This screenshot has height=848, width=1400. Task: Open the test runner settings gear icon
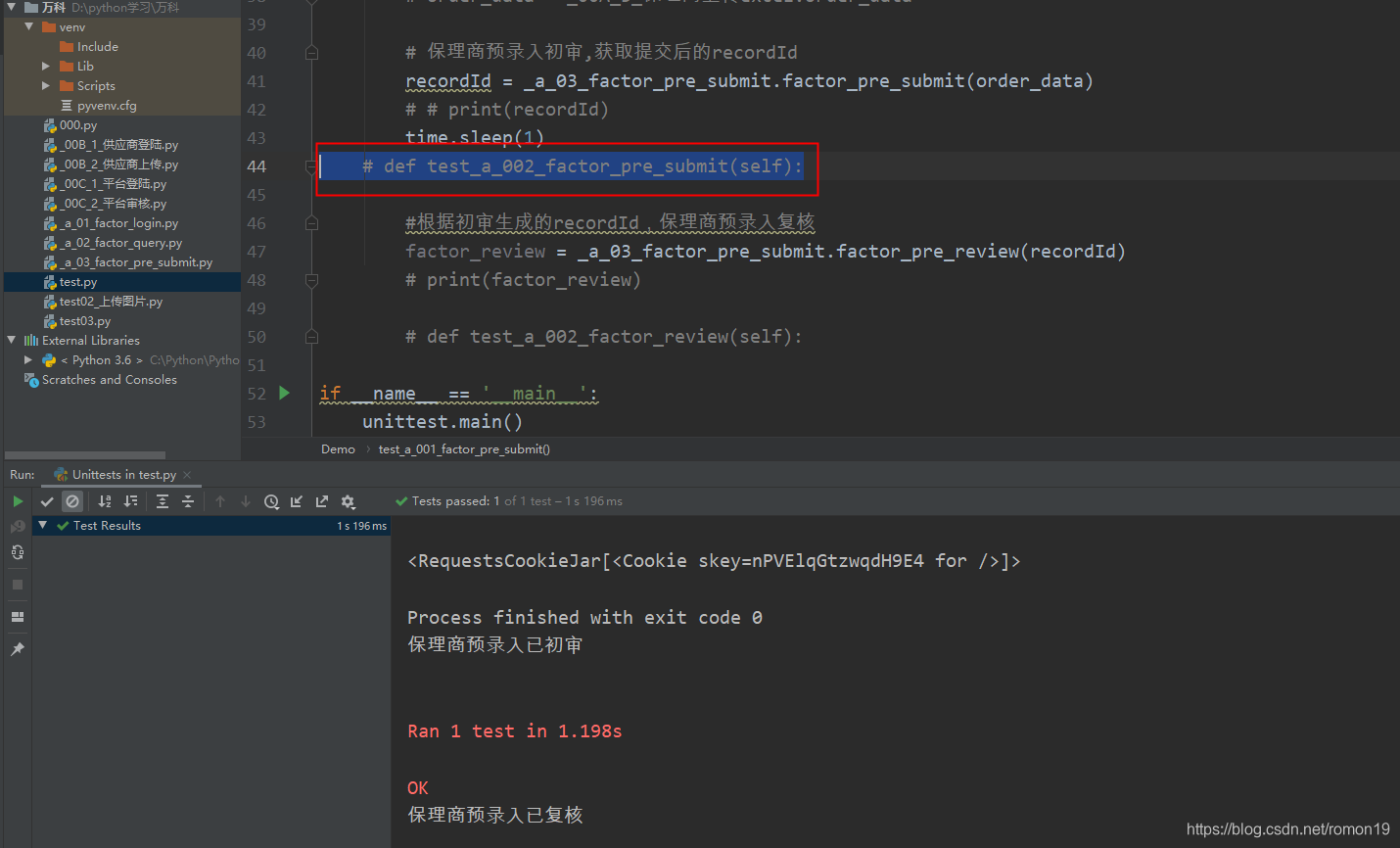coord(348,500)
